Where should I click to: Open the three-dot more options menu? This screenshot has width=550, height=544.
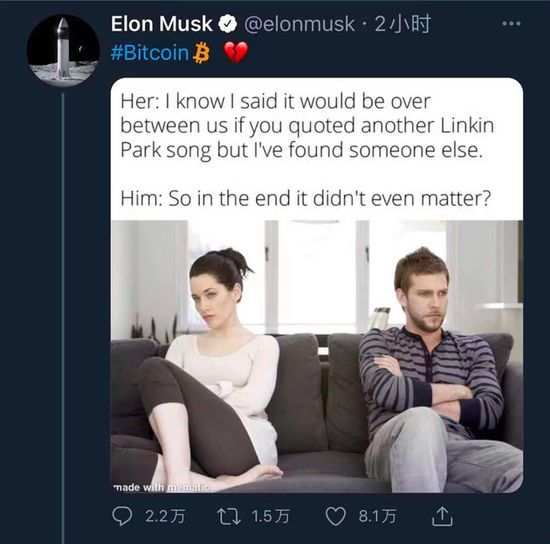click(511, 24)
